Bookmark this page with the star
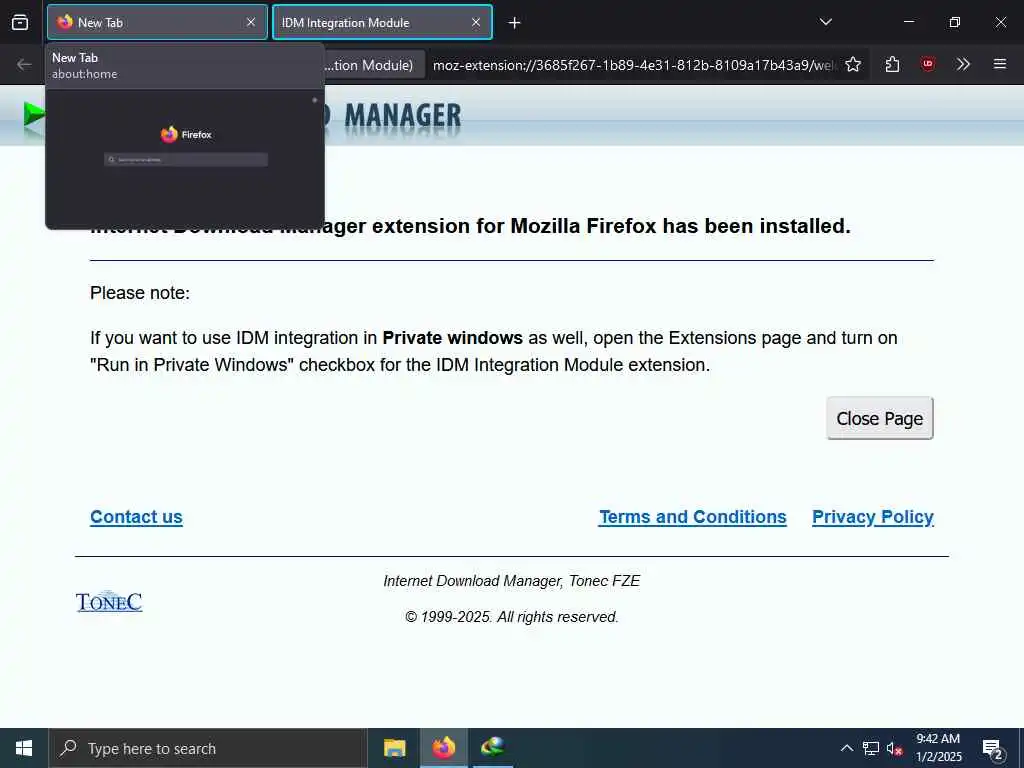The height and width of the screenshot is (768, 1024). (x=853, y=64)
